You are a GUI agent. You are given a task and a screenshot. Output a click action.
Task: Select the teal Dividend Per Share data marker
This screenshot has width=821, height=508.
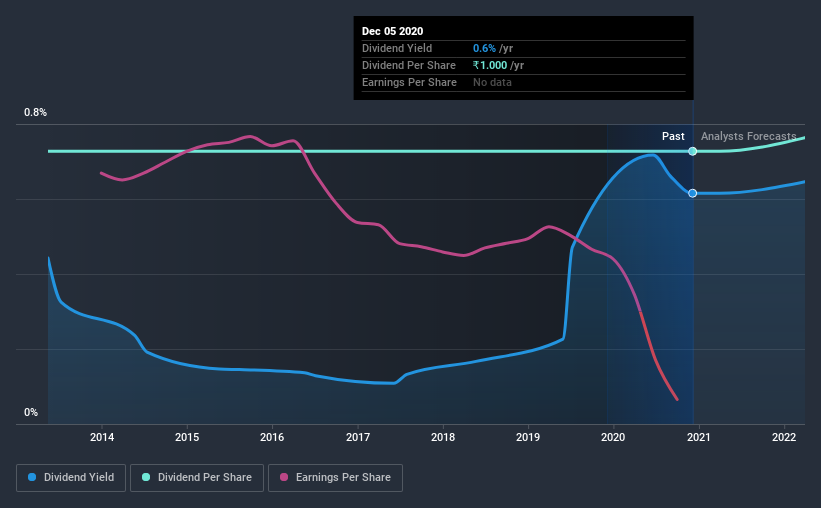pyautogui.click(x=693, y=151)
